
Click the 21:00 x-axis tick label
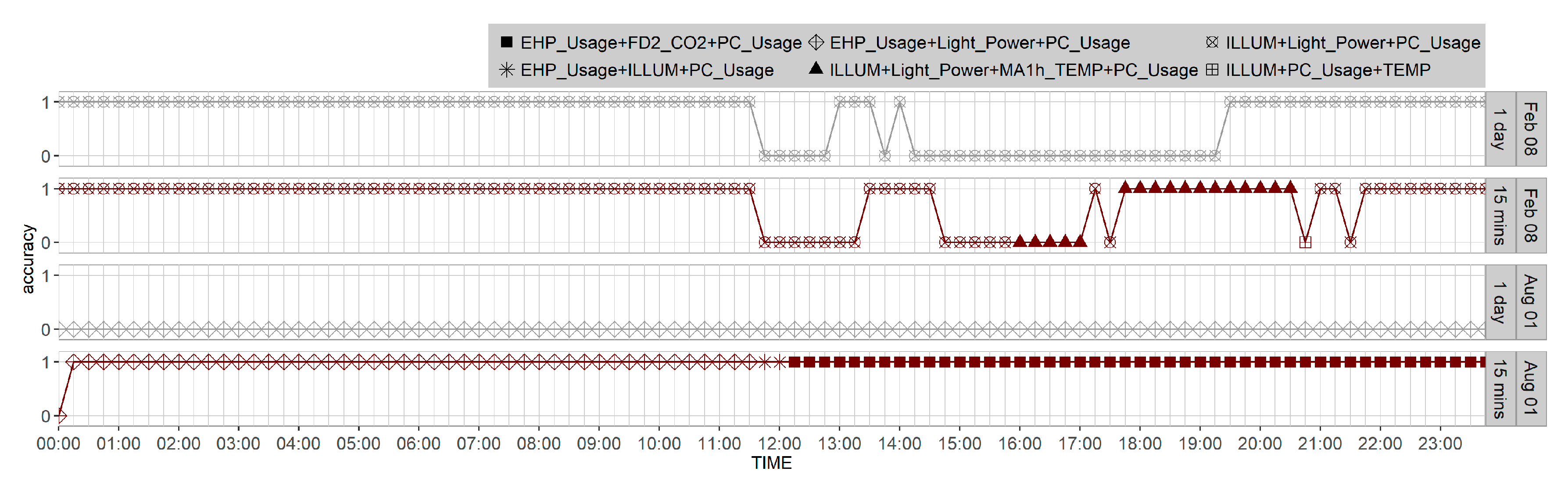coord(1320,443)
